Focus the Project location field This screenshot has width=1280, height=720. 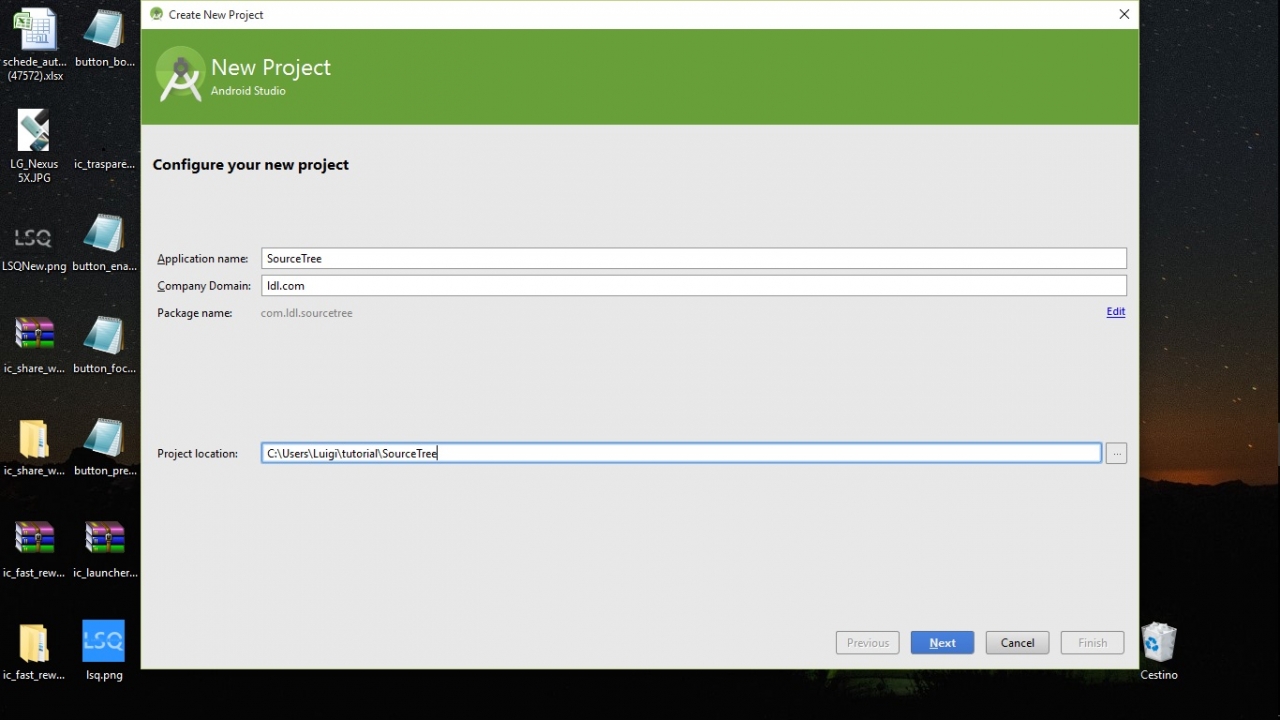pos(681,454)
